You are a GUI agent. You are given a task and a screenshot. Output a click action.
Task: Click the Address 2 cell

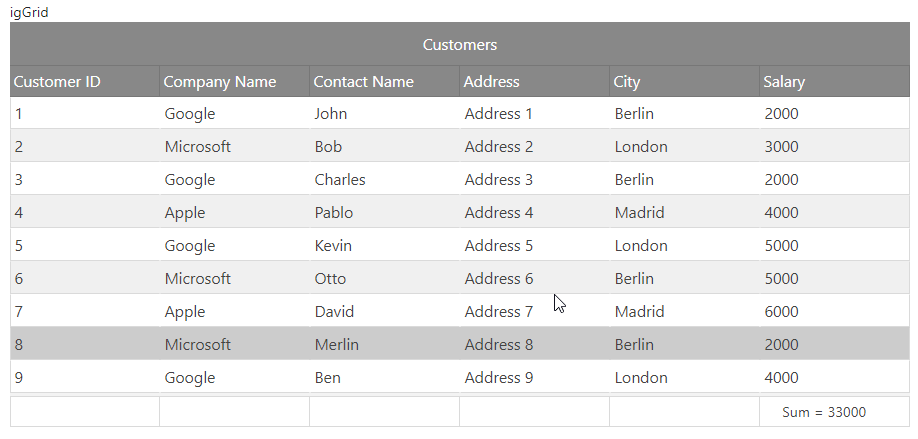499,147
